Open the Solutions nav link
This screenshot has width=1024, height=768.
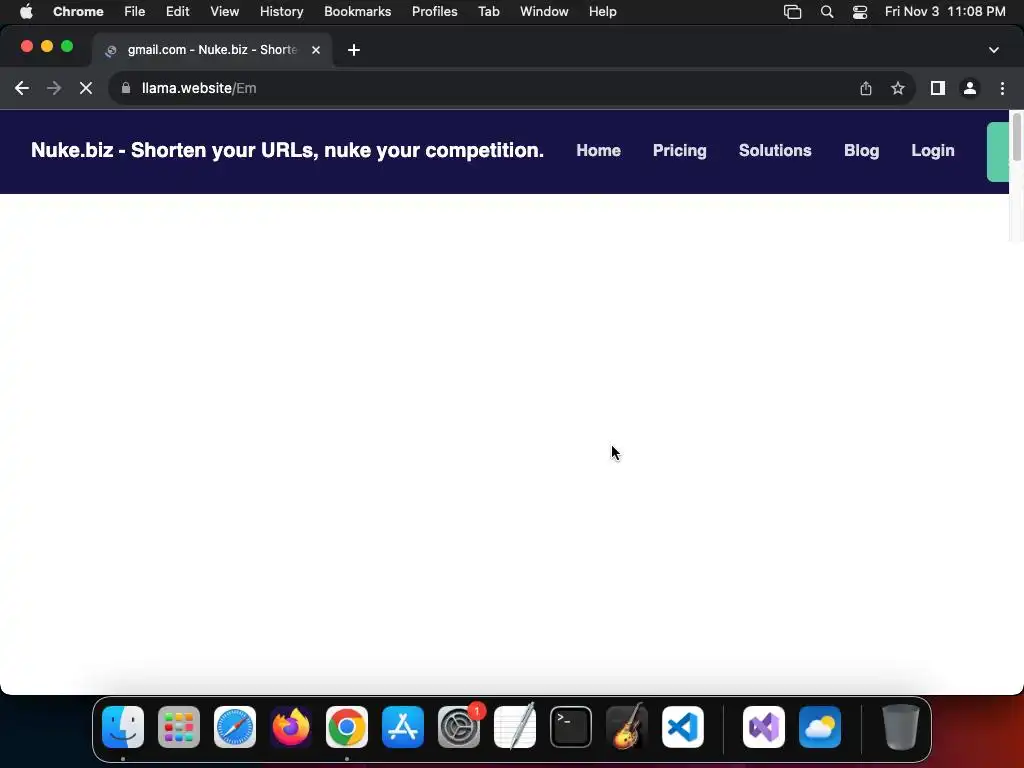775,150
